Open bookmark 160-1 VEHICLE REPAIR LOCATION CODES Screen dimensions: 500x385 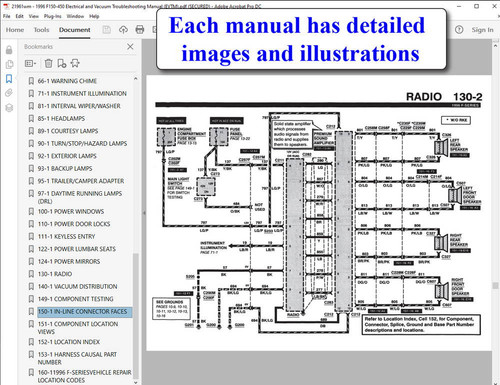tap(84, 376)
